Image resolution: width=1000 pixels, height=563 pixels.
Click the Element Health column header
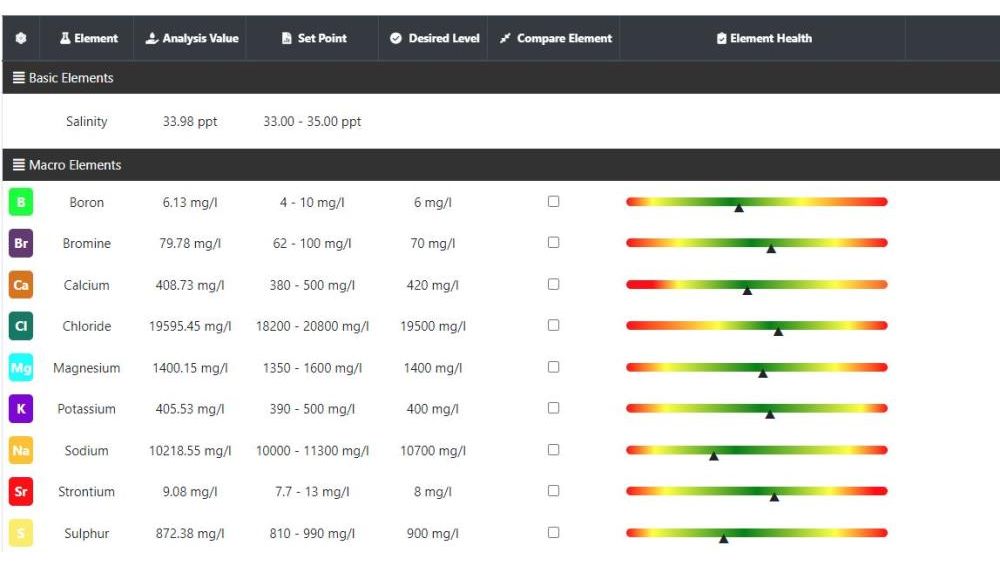coord(764,39)
